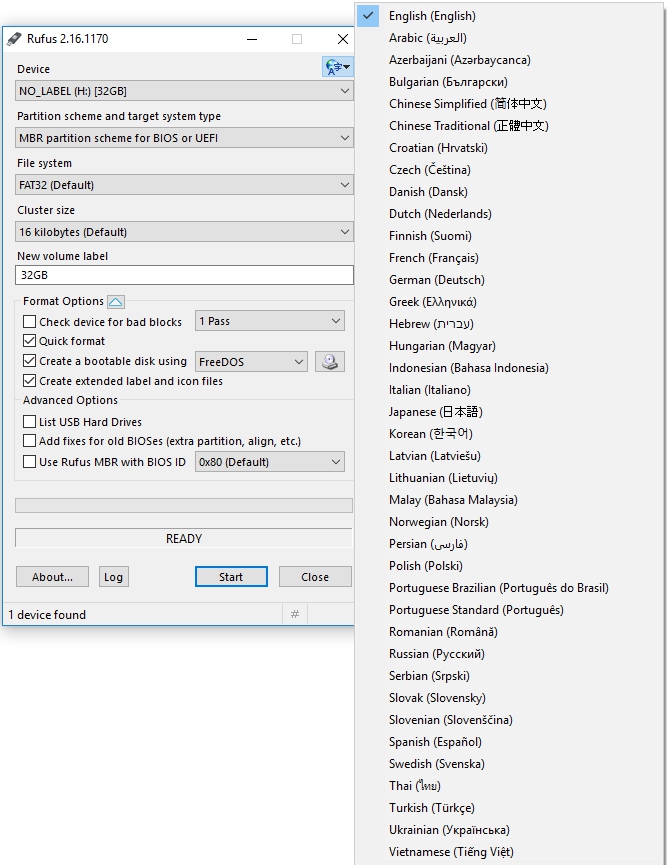Select Chinese Simplified language
Screen dimensions: 667x865
click(x=509, y=104)
